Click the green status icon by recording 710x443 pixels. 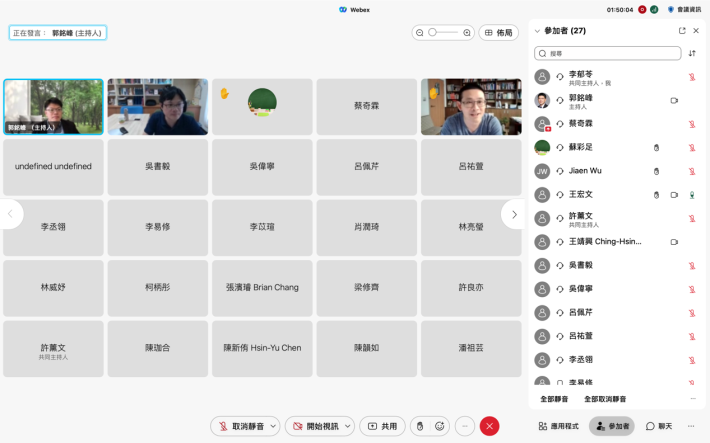[x=654, y=10]
